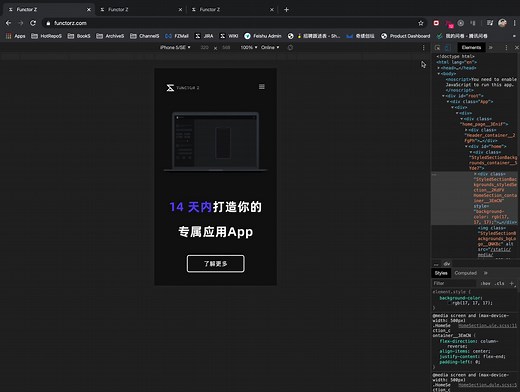
Task: Click the Functor Z logo in the page header
Action: [183, 88]
